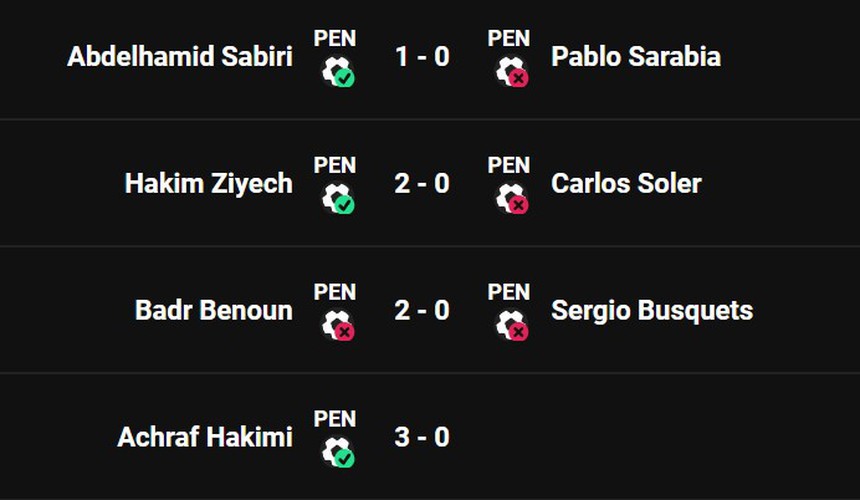860x500 pixels.
Task: Go to Badr Benoun's profile
Action: pyautogui.click(x=213, y=311)
